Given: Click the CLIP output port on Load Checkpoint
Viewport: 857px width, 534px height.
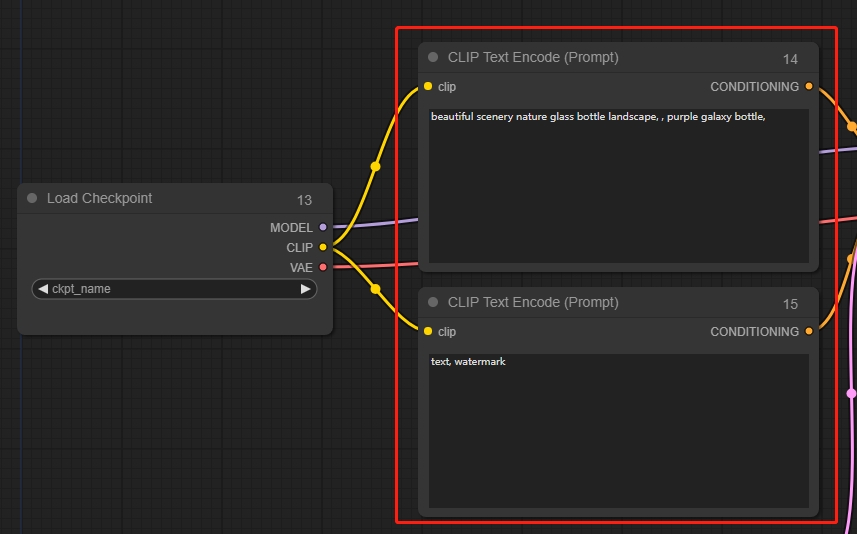Looking at the screenshot, I should [322, 247].
